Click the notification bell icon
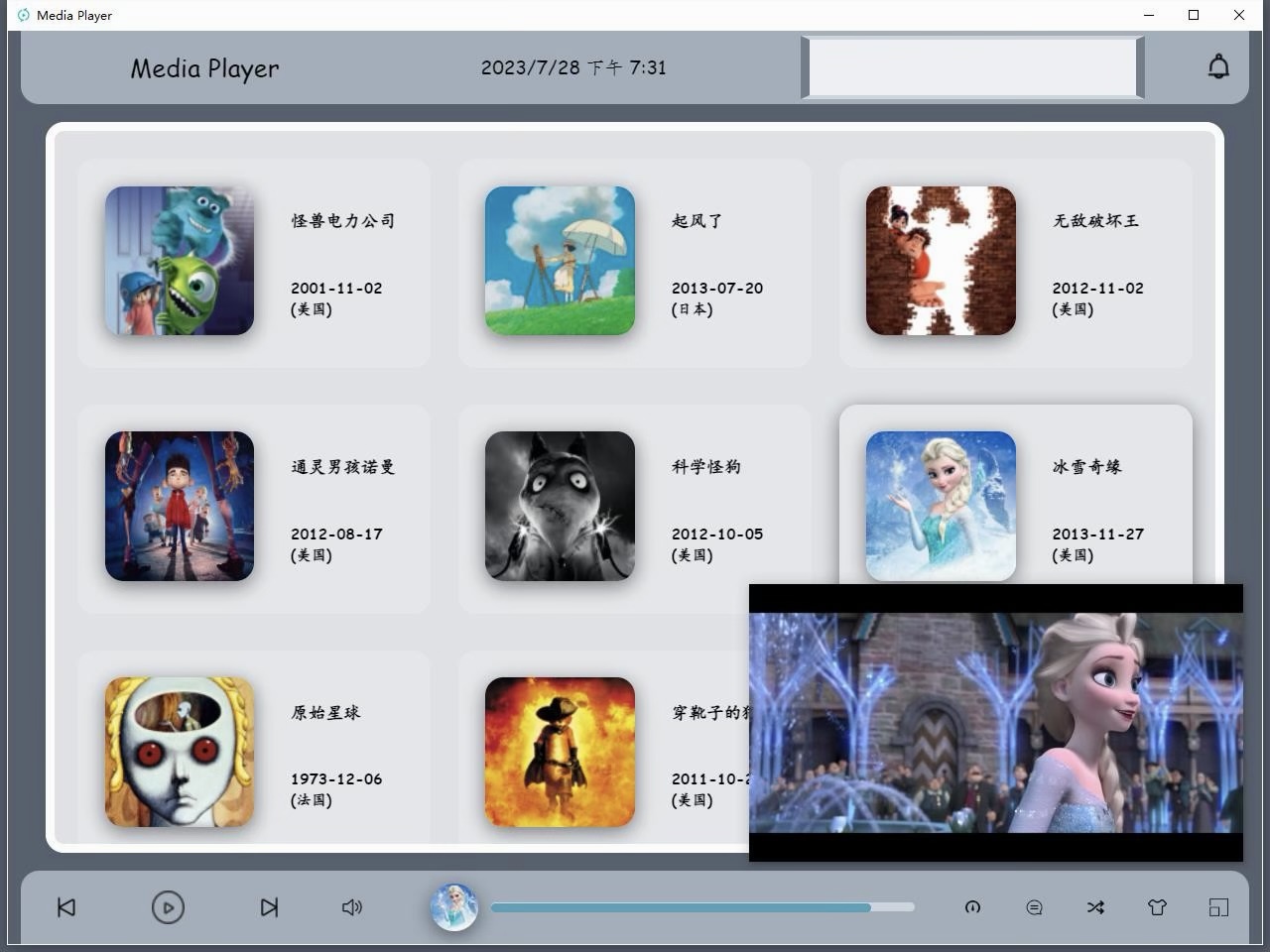 tap(1218, 66)
